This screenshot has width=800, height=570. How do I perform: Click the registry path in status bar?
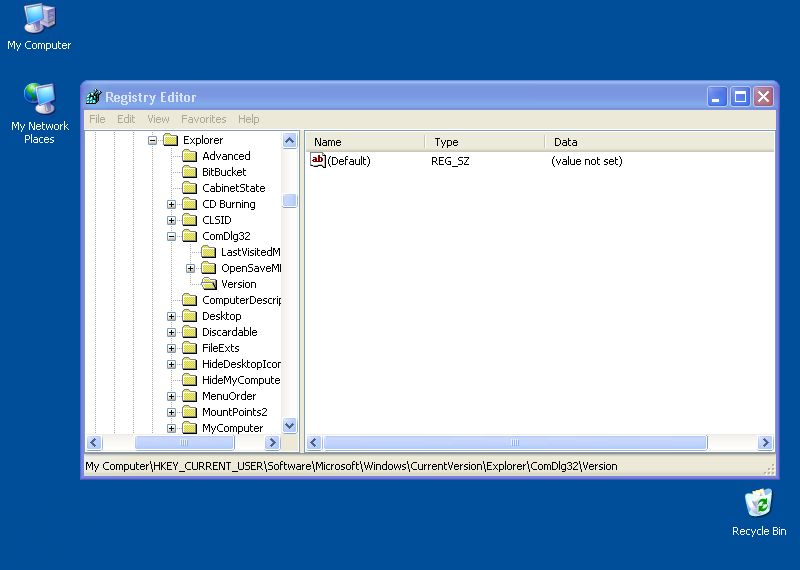tap(351, 466)
